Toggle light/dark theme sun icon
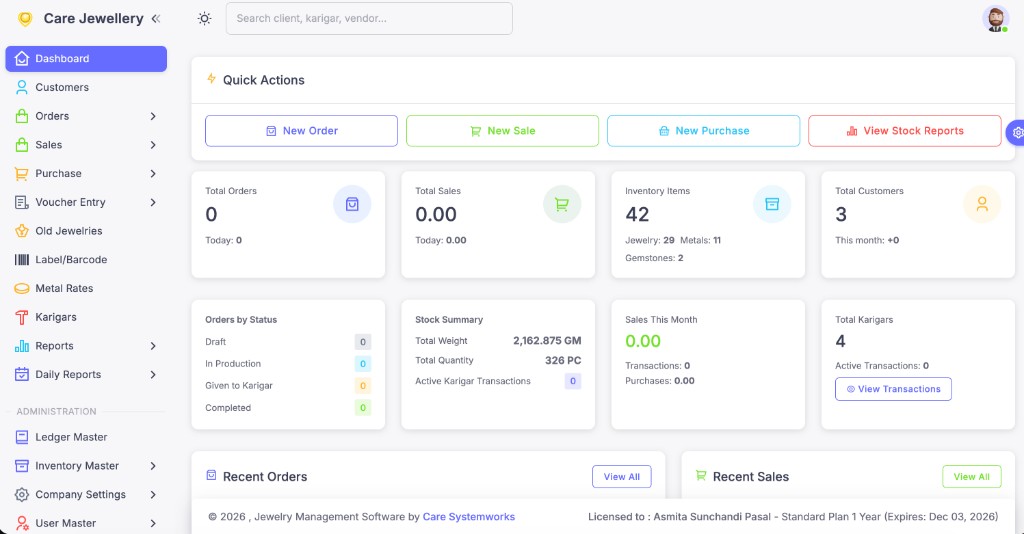The width and height of the screenshot is (1024, 534). tap(205, 18)
